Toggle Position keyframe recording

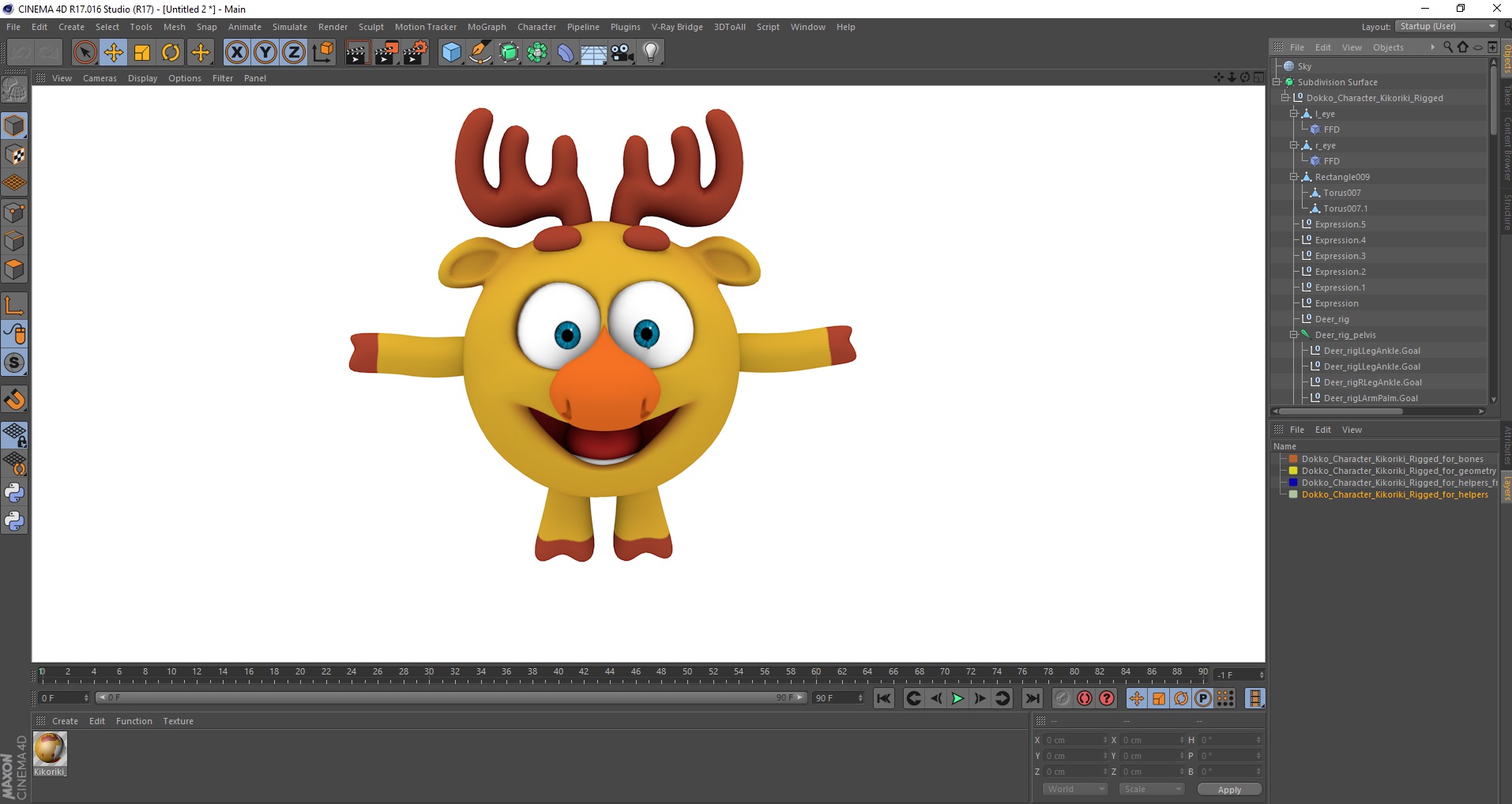(x=1136, y=698)
